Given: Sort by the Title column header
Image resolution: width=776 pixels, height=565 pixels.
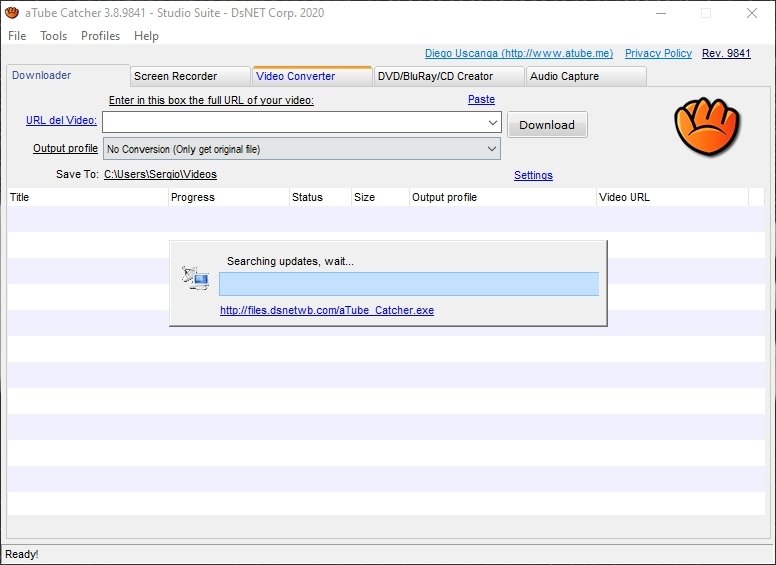Looking at the screenshot, I should [x=88, y=197].
